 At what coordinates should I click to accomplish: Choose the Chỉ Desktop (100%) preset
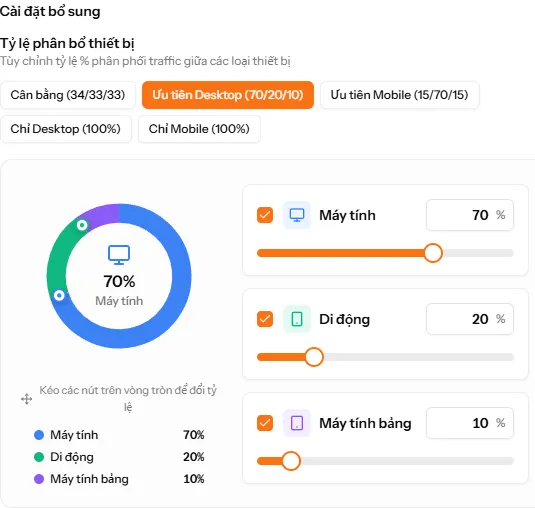(x=66, y=129)
